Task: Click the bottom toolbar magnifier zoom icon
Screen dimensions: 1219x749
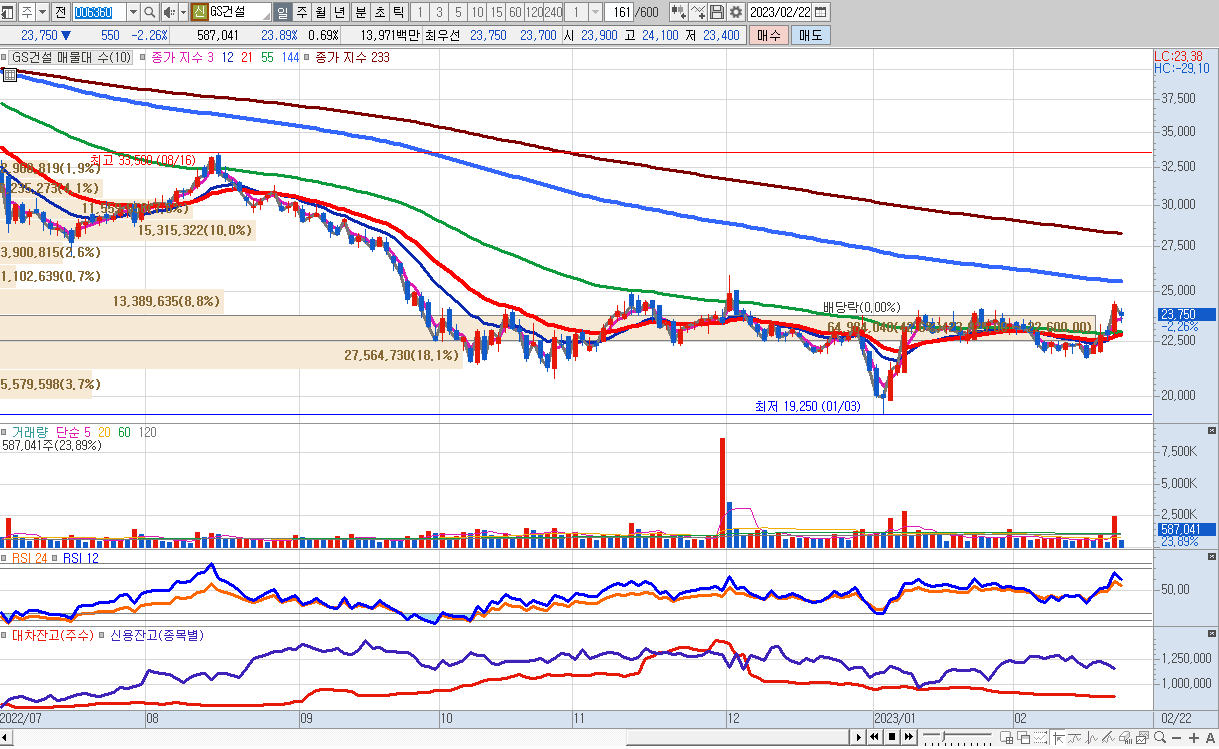Action: coord(1158,738)
